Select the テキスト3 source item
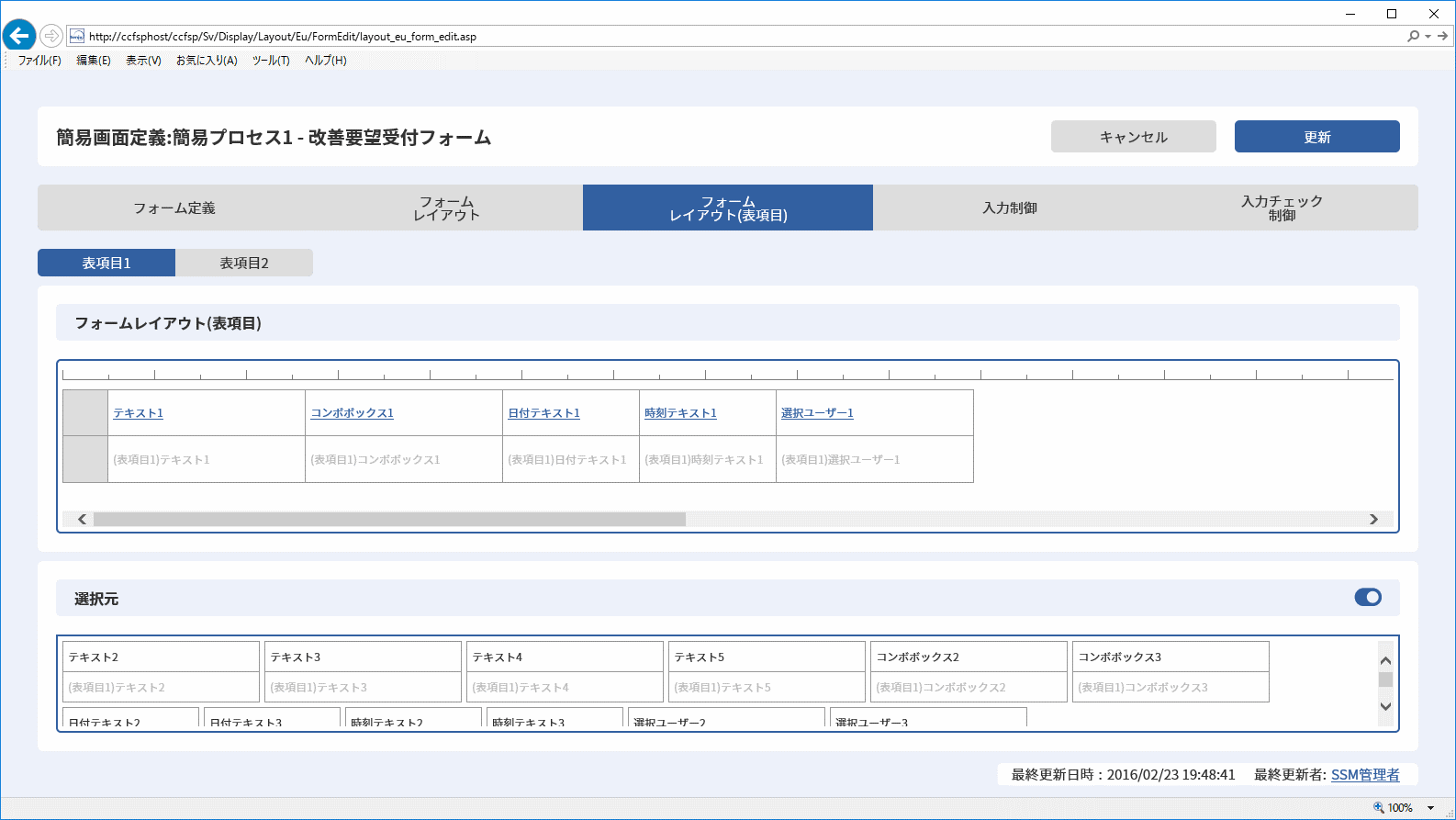The width and height of the screenshot is (1456, 820). [364, 672]
